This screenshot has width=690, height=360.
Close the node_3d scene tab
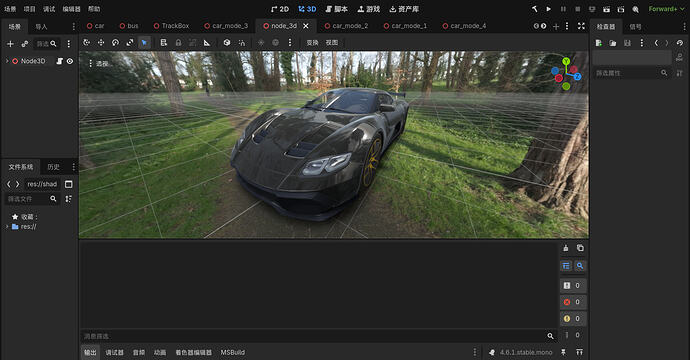[306, 26]
